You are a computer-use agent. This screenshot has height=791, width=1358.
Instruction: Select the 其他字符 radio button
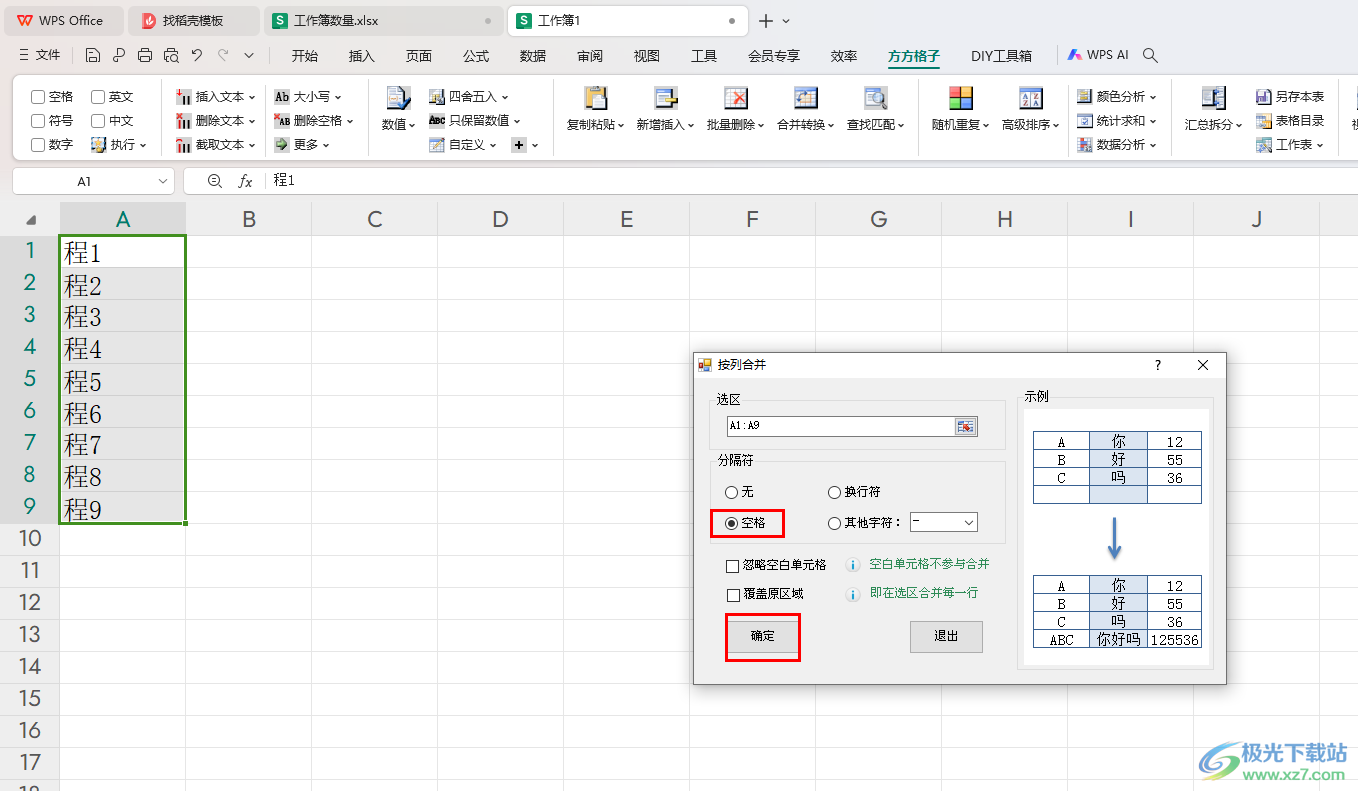pos(835,522)
